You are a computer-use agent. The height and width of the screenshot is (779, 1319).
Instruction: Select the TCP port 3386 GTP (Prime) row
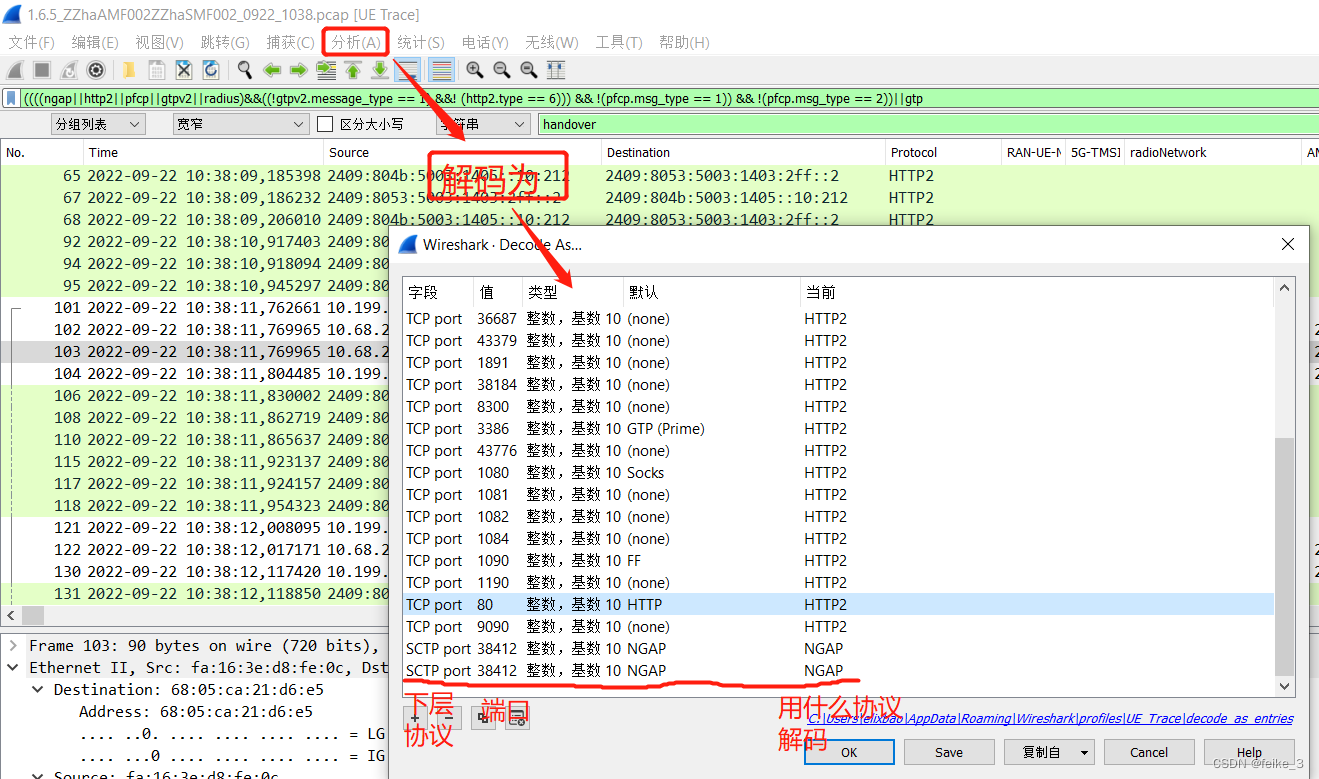(838, 428)
